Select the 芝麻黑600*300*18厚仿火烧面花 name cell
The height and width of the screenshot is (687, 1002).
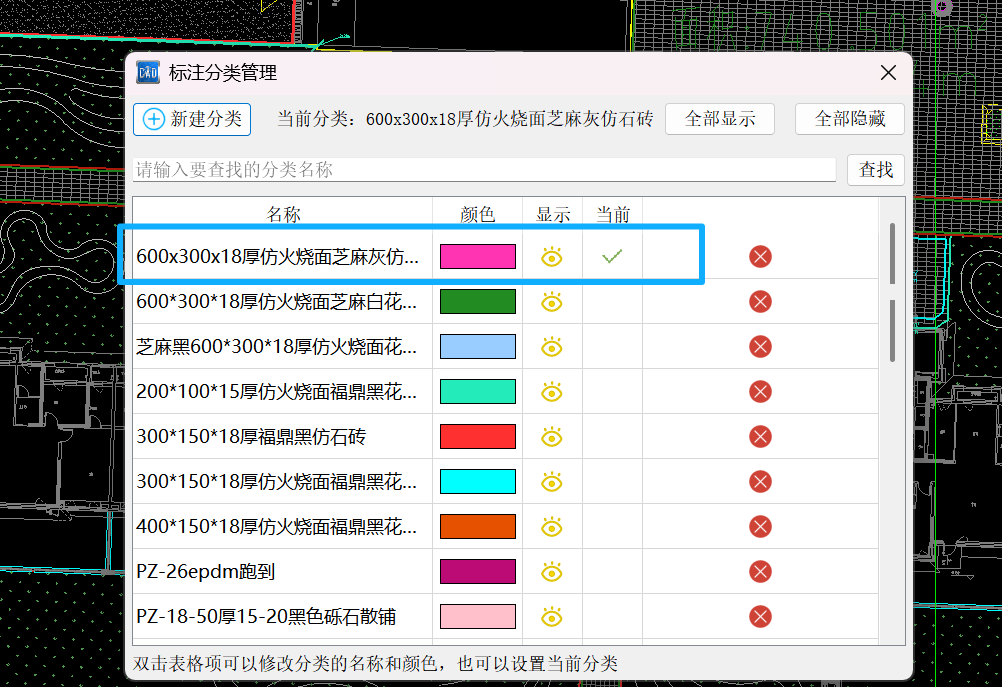(x=282, y=347)
